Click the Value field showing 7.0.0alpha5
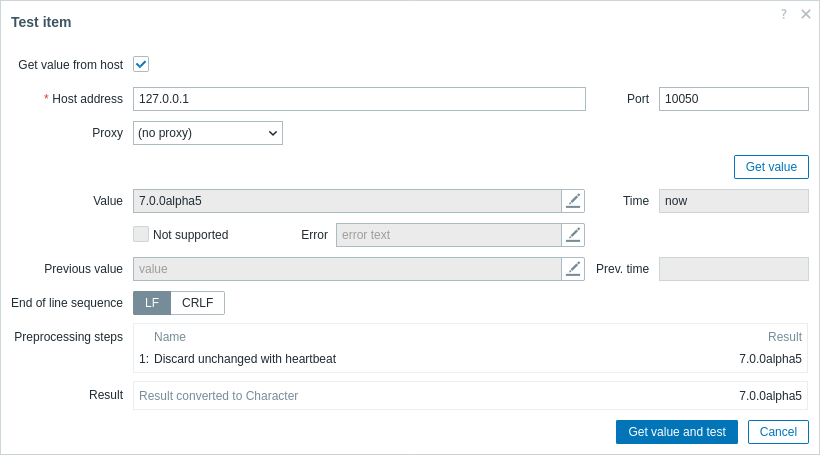Screen dimensions: 820x455 pyautogui.click(x=347, y=201)
